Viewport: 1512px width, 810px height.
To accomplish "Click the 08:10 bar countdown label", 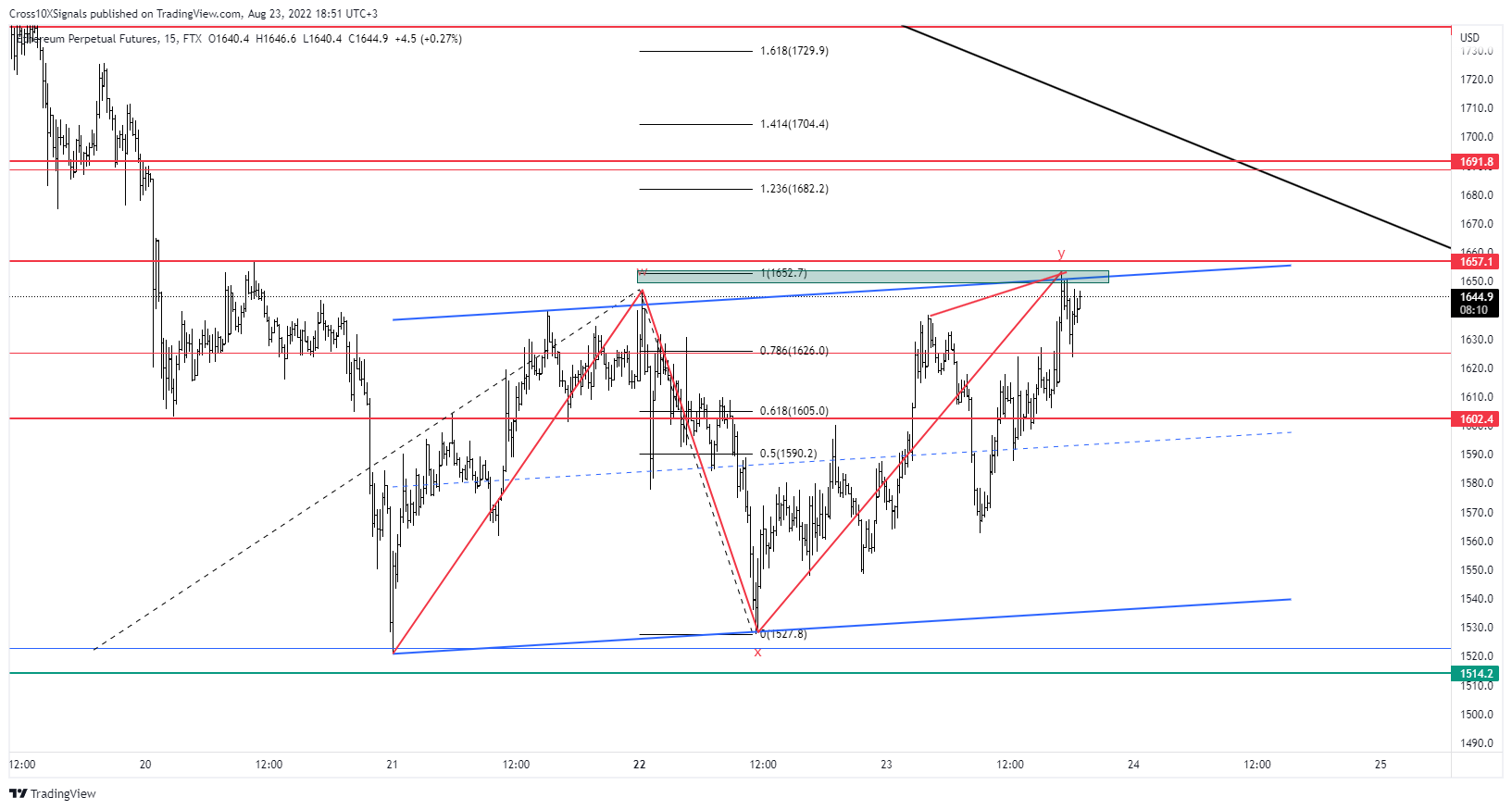I will 1476,310.
